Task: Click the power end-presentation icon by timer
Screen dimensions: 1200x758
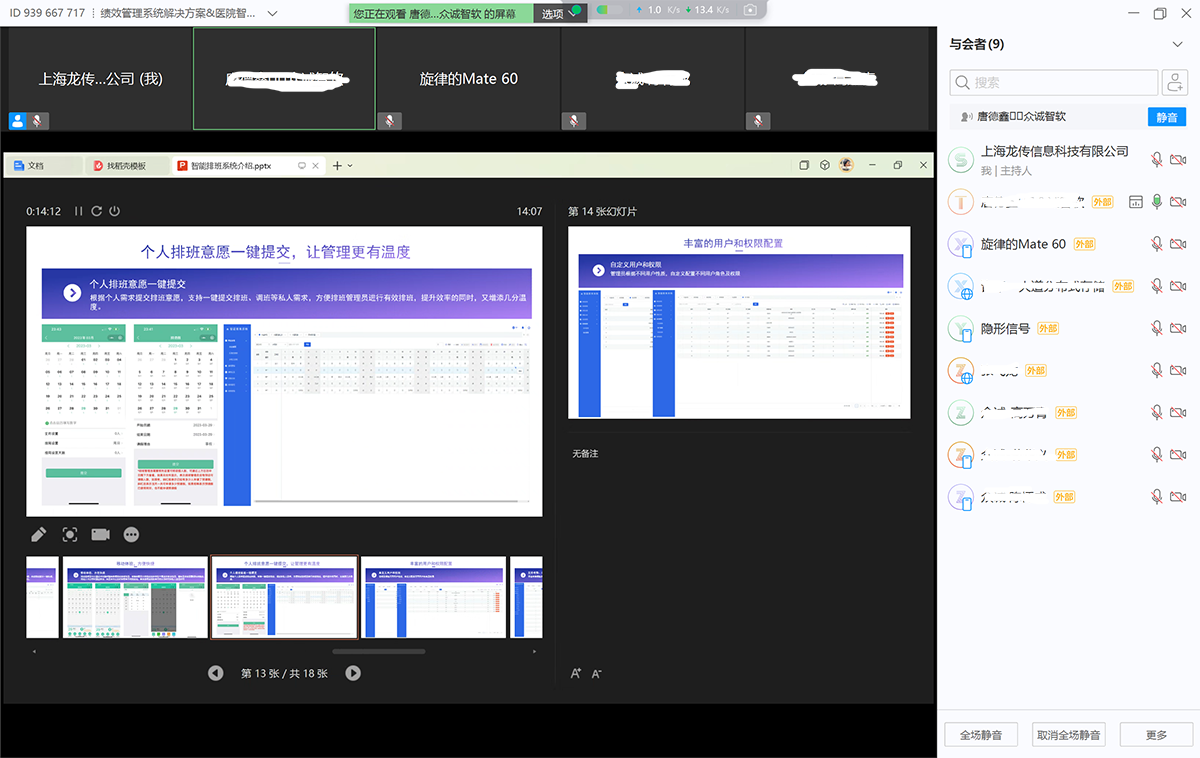Action: (x=115, y=211)
